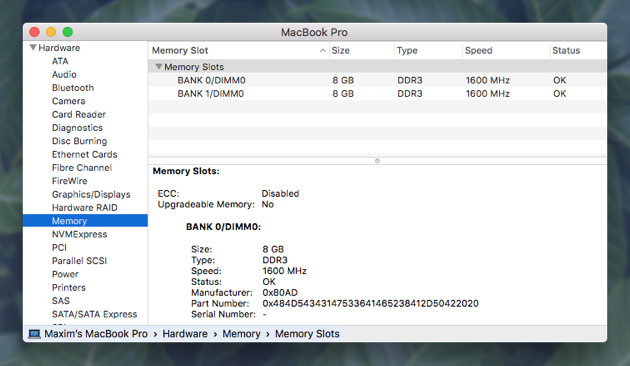Select ATA in the sidebar

pyautogui.click(x=60, y=61)
